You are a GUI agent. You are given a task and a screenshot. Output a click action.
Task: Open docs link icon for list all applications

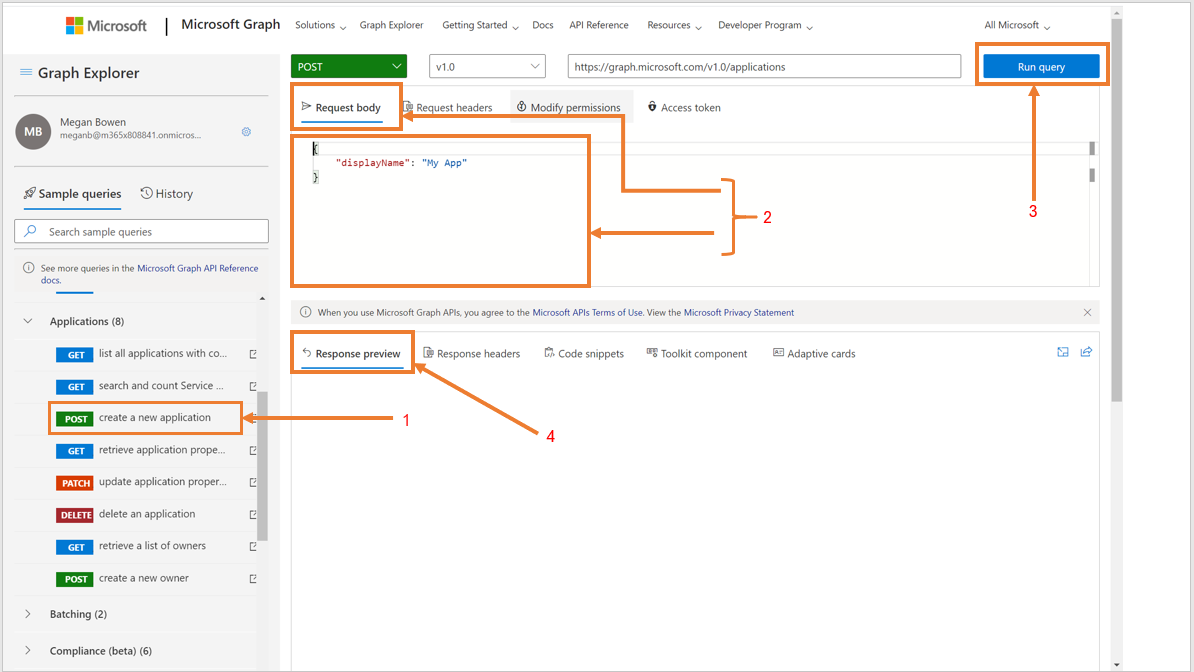coord(253,354)
